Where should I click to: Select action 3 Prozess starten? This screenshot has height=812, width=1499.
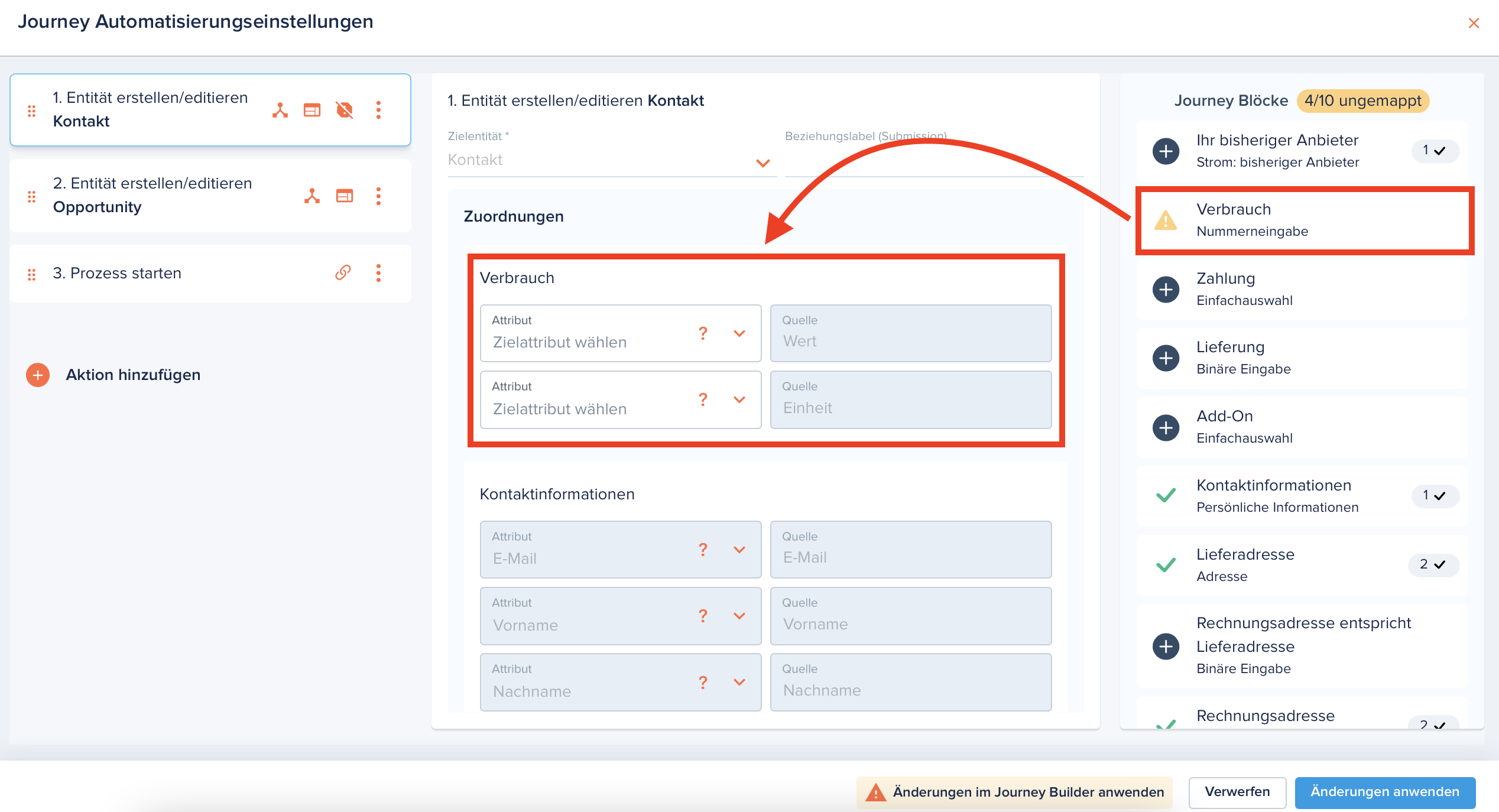(x=210, y=274)
